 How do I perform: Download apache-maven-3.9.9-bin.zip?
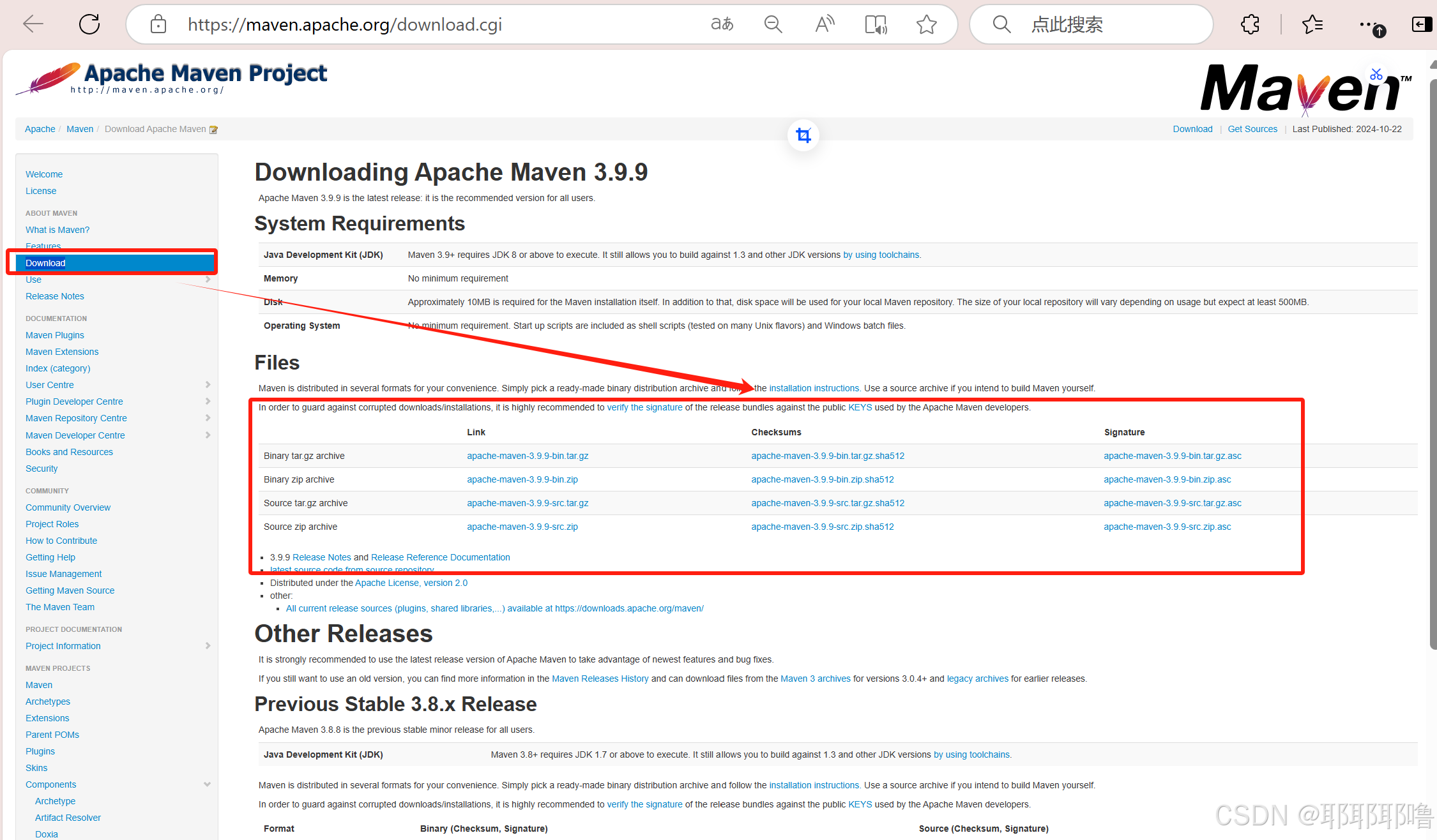(522, 479)
